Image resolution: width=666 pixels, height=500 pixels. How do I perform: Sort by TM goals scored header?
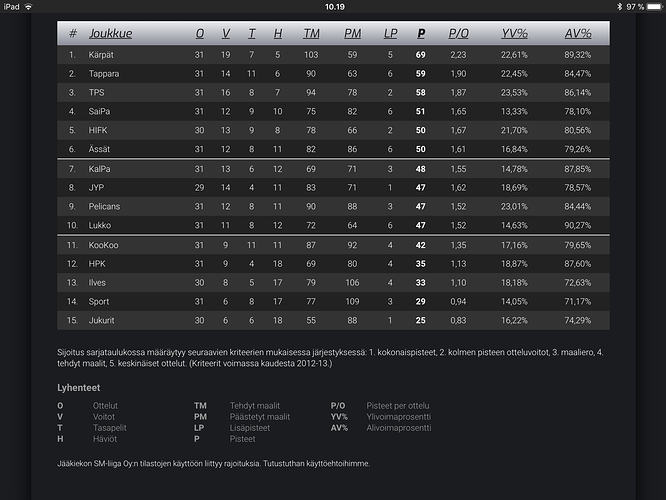(311, 33)
